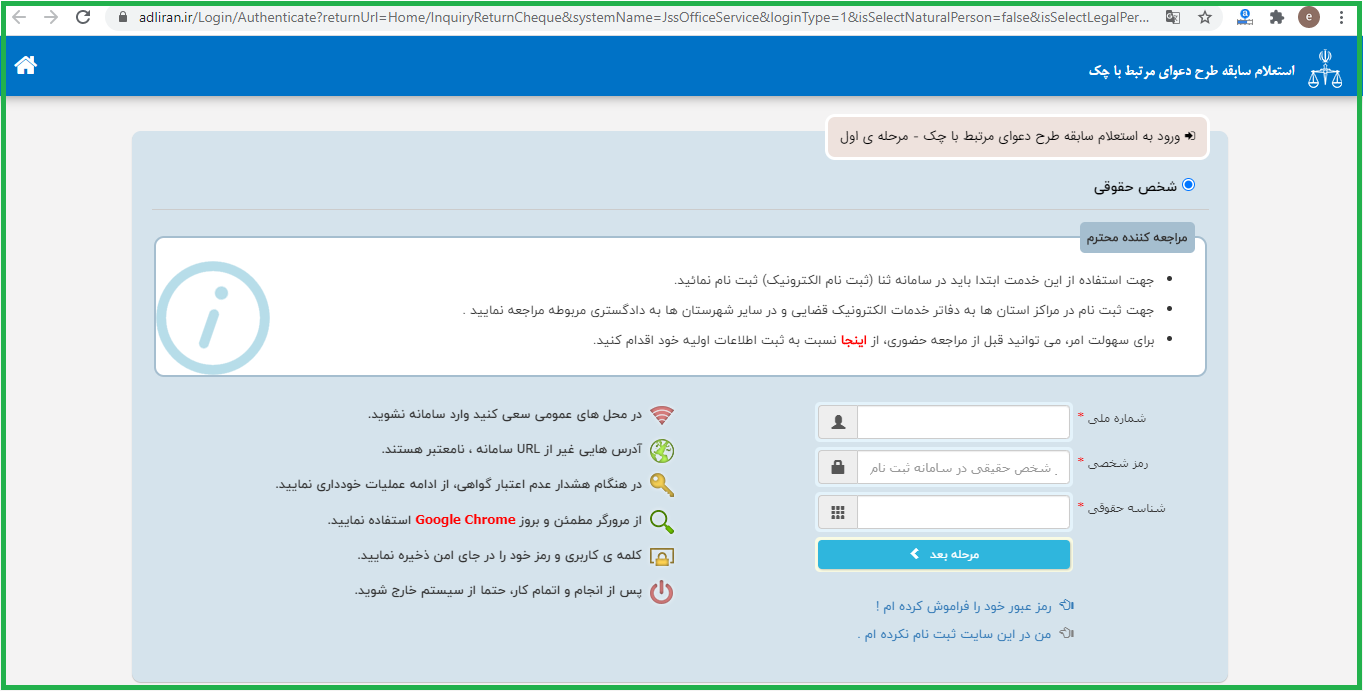Click the Google Chrome red text

(466, 520)
